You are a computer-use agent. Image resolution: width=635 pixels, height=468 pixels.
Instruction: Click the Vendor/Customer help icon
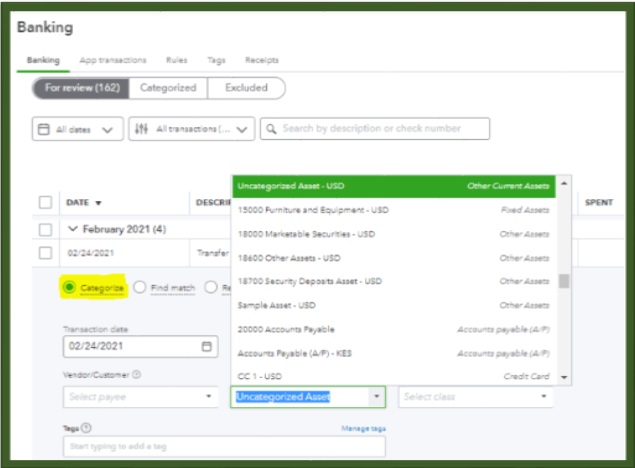[x=136, y=374]
